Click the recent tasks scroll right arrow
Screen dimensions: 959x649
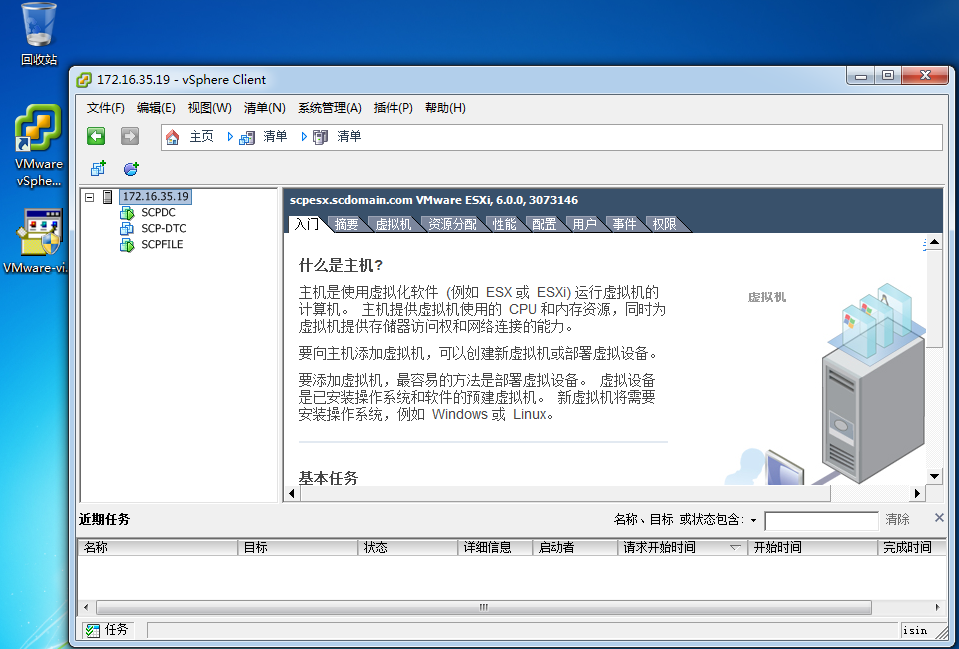pos(938,607)
